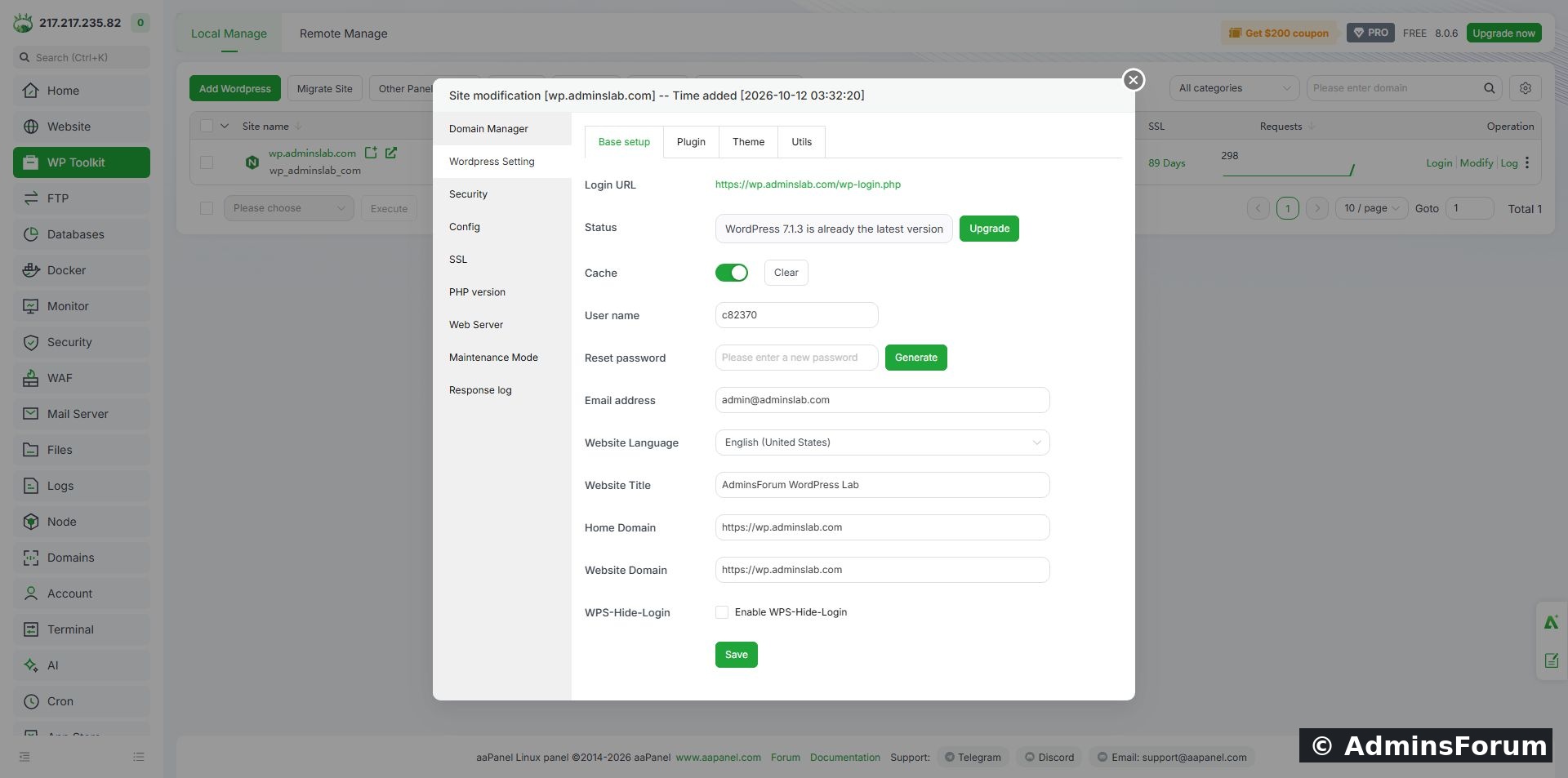
Task: Click the Generate password button
Action: point(915,358)
